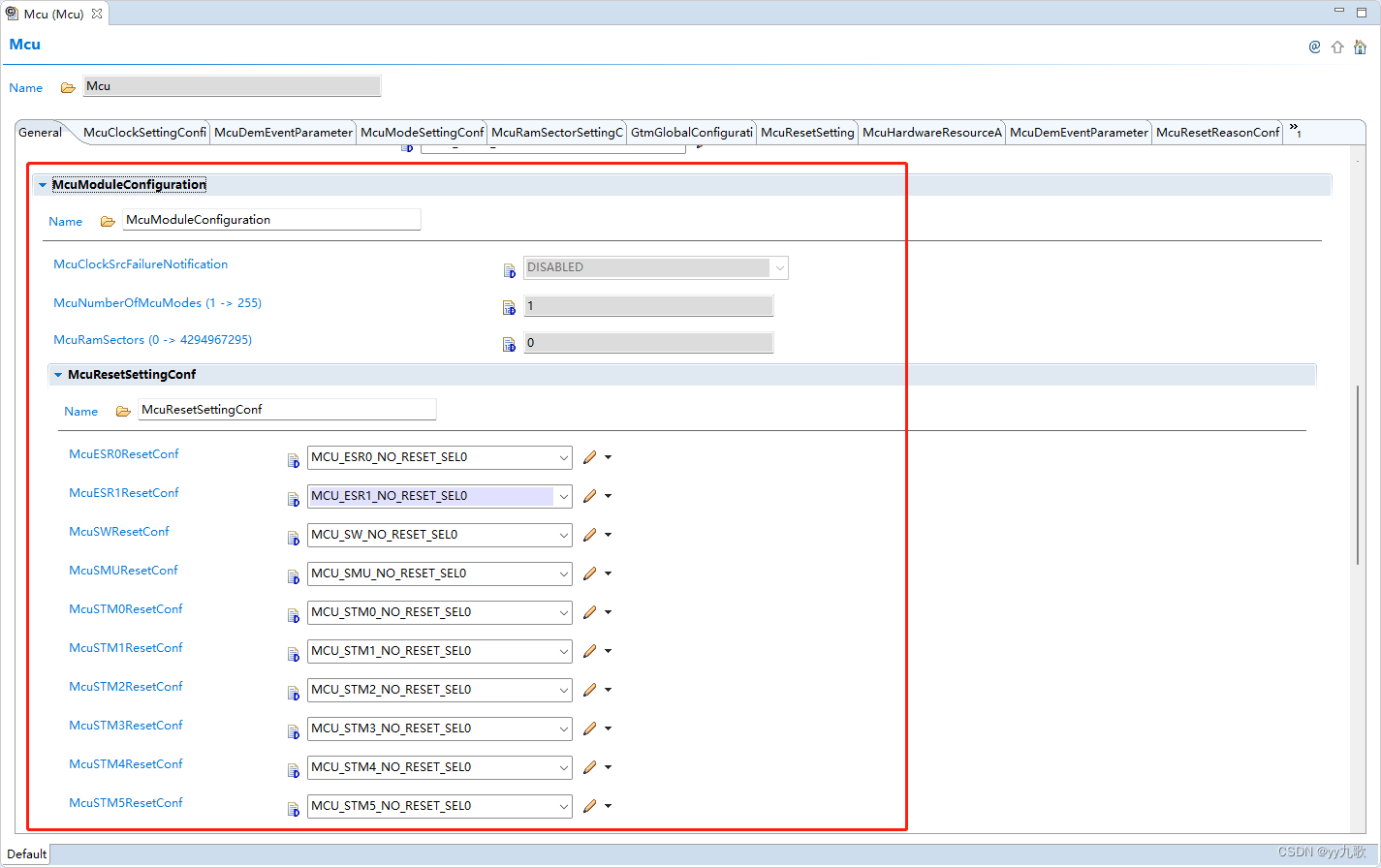Switch to the McuResetSetting tab
This screenshot has width=1381, height=868.
point(807,133)
